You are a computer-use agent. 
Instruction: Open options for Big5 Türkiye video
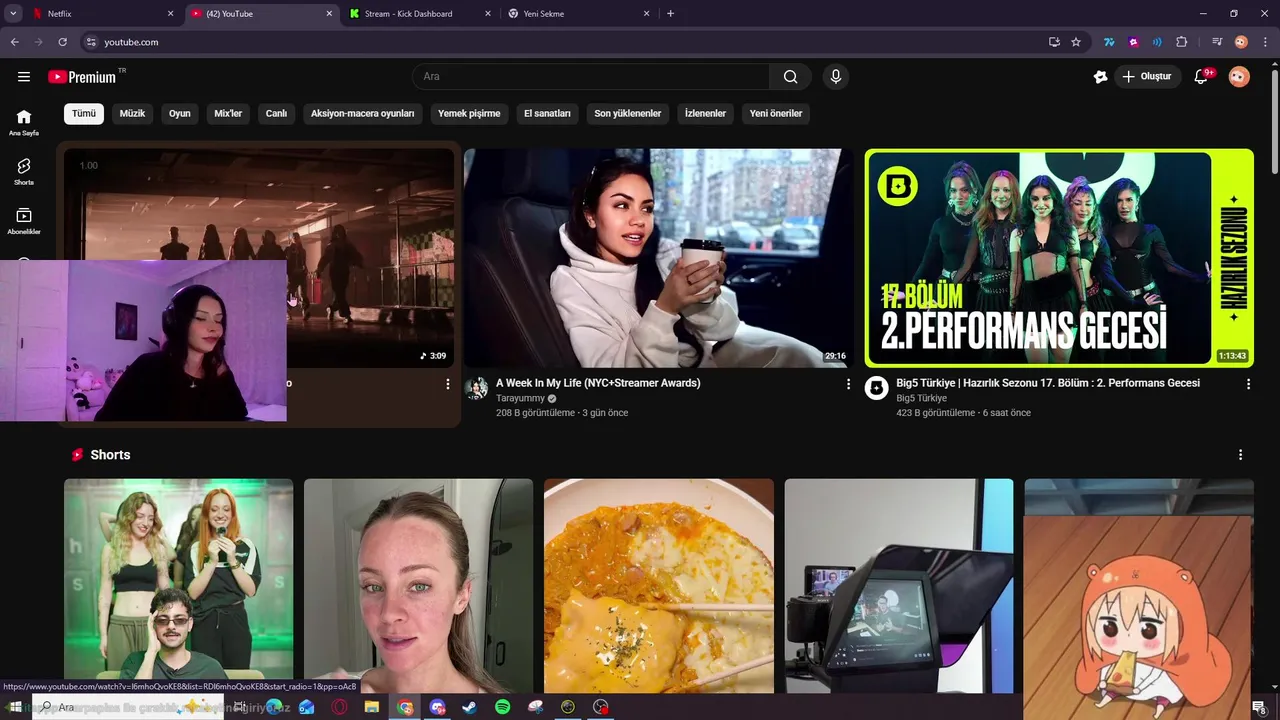pyautogui.click(x=1248, y=384)
